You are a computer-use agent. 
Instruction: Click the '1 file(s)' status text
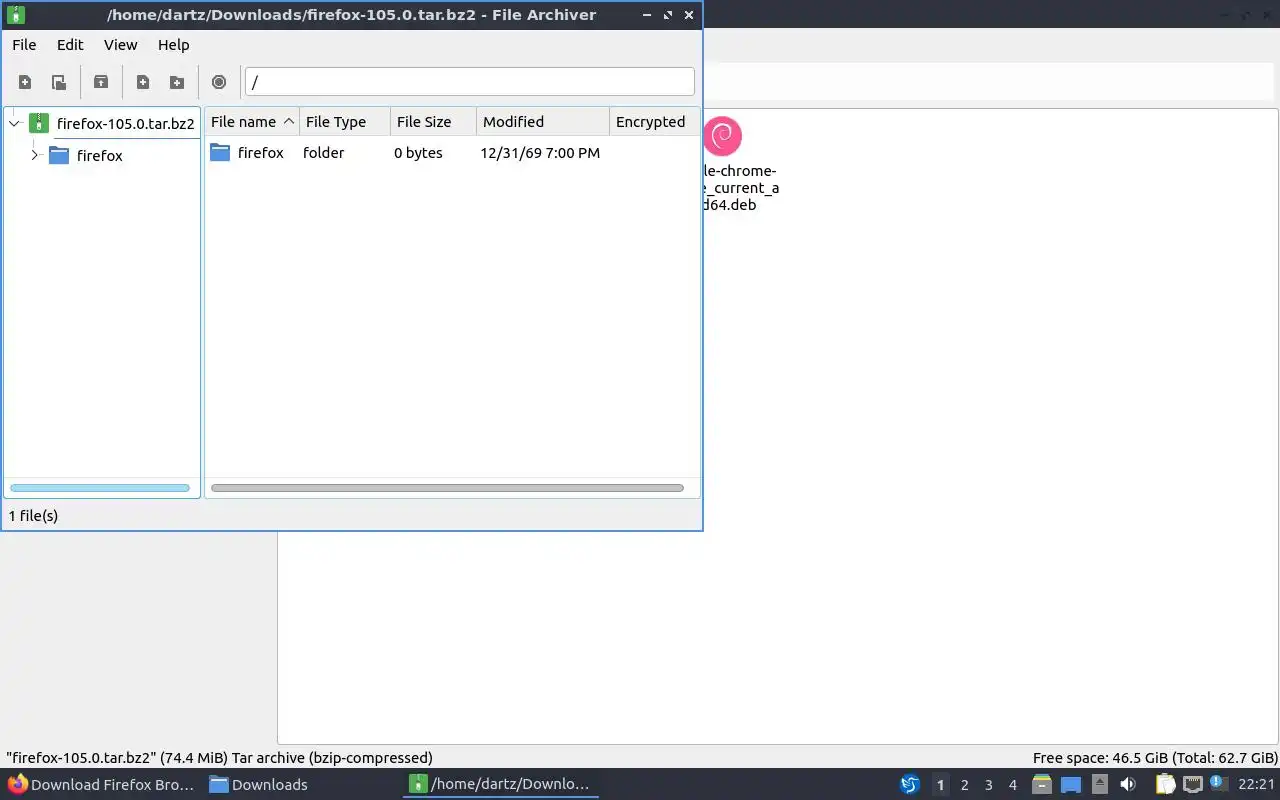pyautogui.click(x=33, y=516)
